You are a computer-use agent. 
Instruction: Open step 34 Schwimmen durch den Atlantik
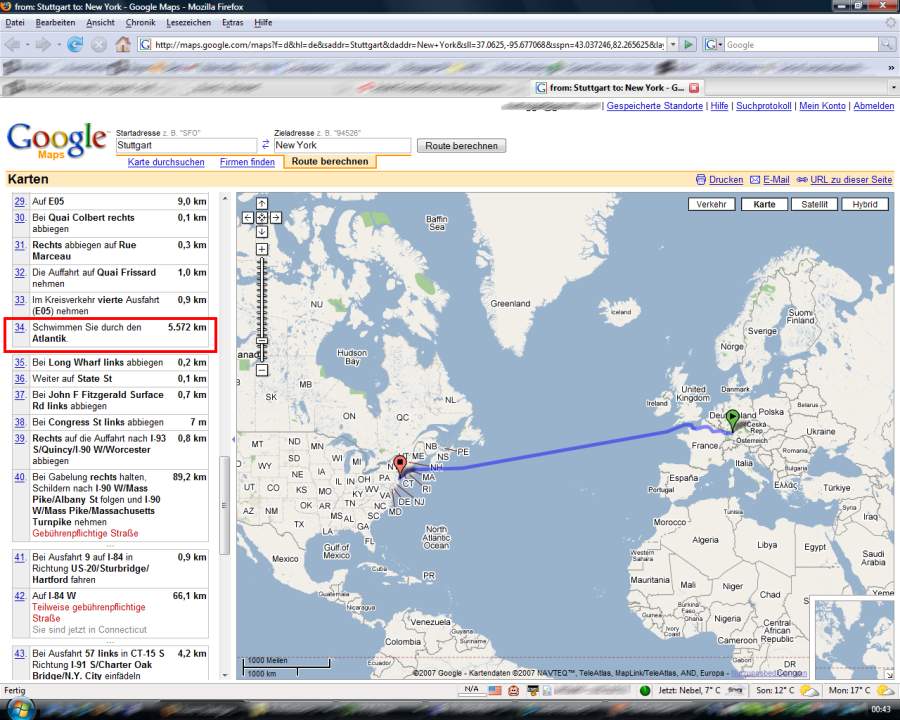[20, 327]
